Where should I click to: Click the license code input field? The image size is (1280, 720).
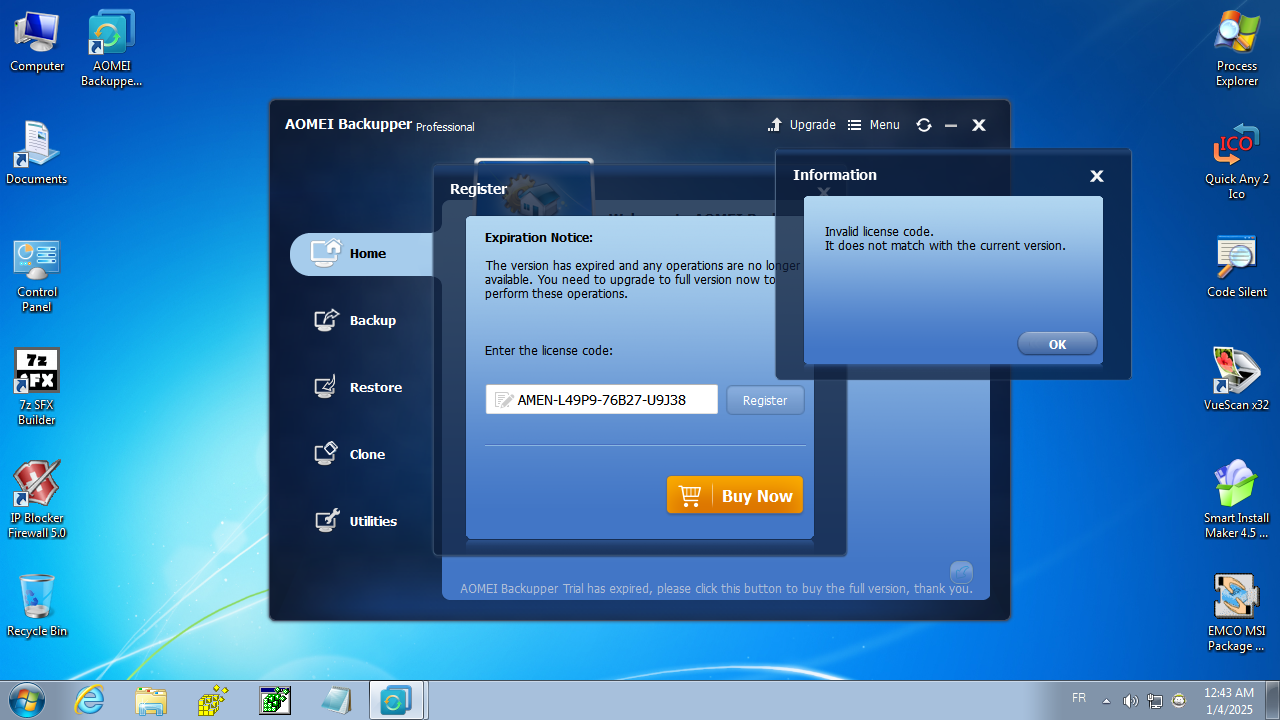coord(602,400)
